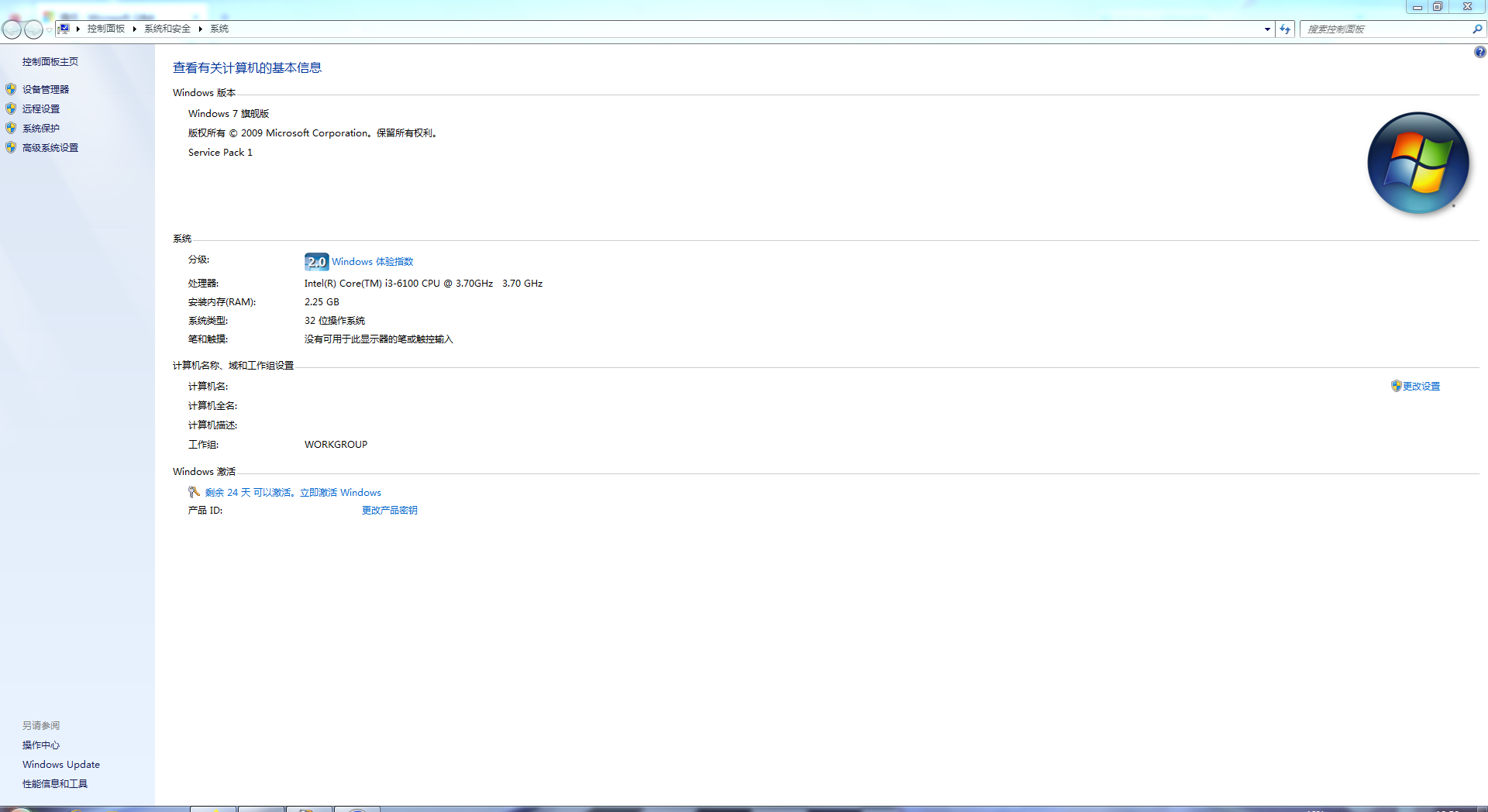Click 没有可用于此显示器的笔或触控输入 text
The width and height of the screenshot is (1488, 812).
(x=379, y=339)
